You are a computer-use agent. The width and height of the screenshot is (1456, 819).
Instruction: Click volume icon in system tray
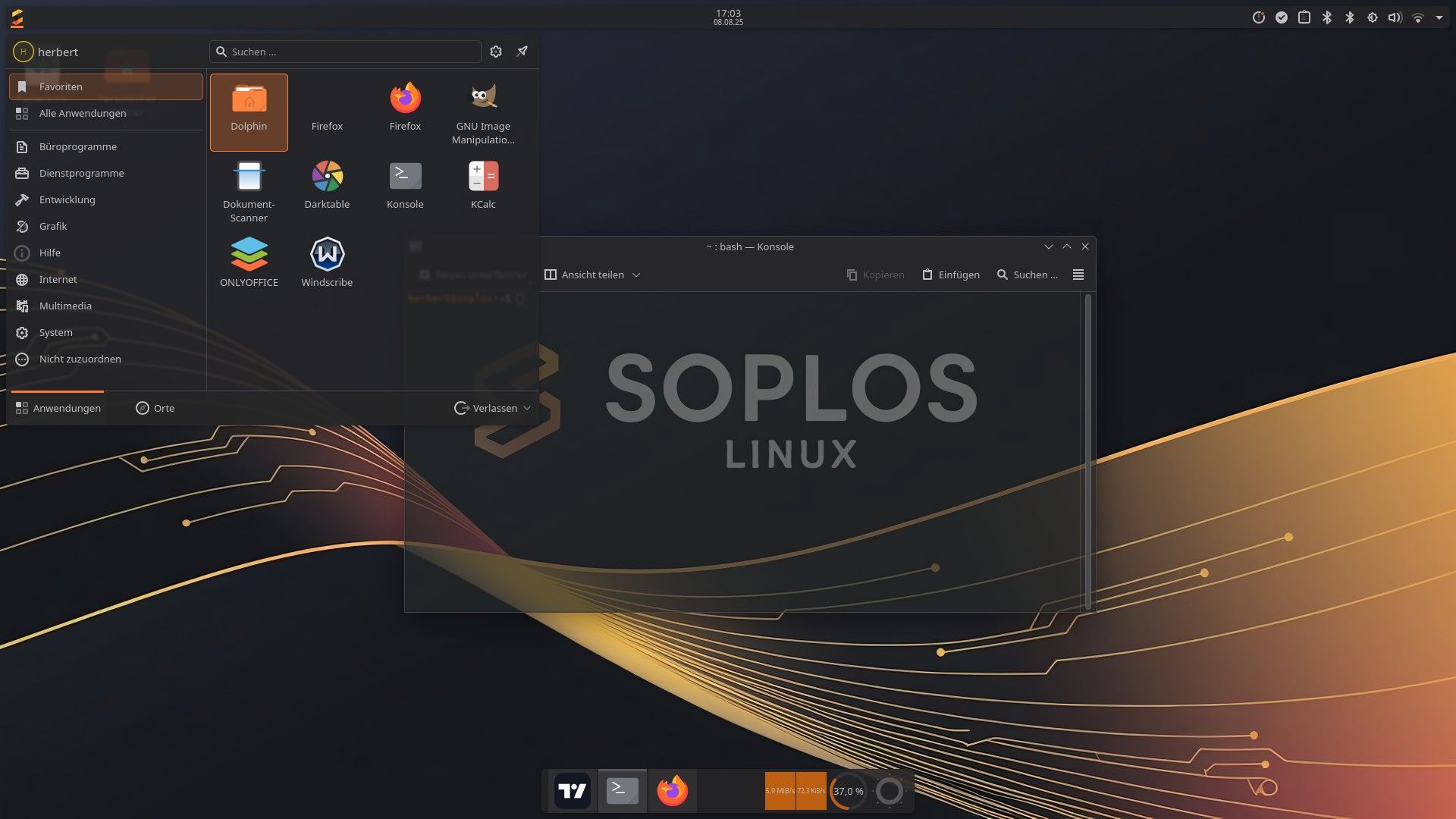[x=1395, y=17]
